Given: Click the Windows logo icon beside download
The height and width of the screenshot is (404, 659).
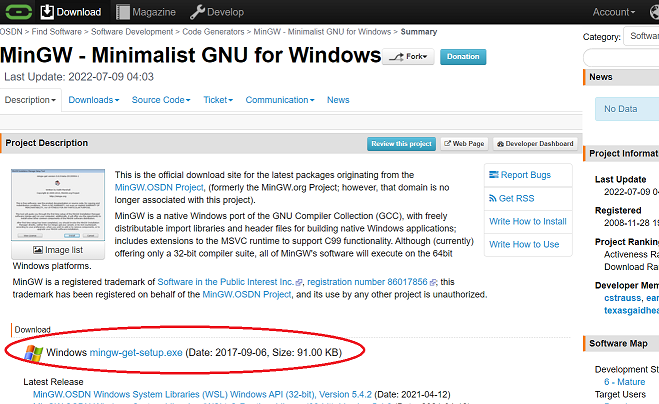Looking at the screenshot, I should click(34, 352).
